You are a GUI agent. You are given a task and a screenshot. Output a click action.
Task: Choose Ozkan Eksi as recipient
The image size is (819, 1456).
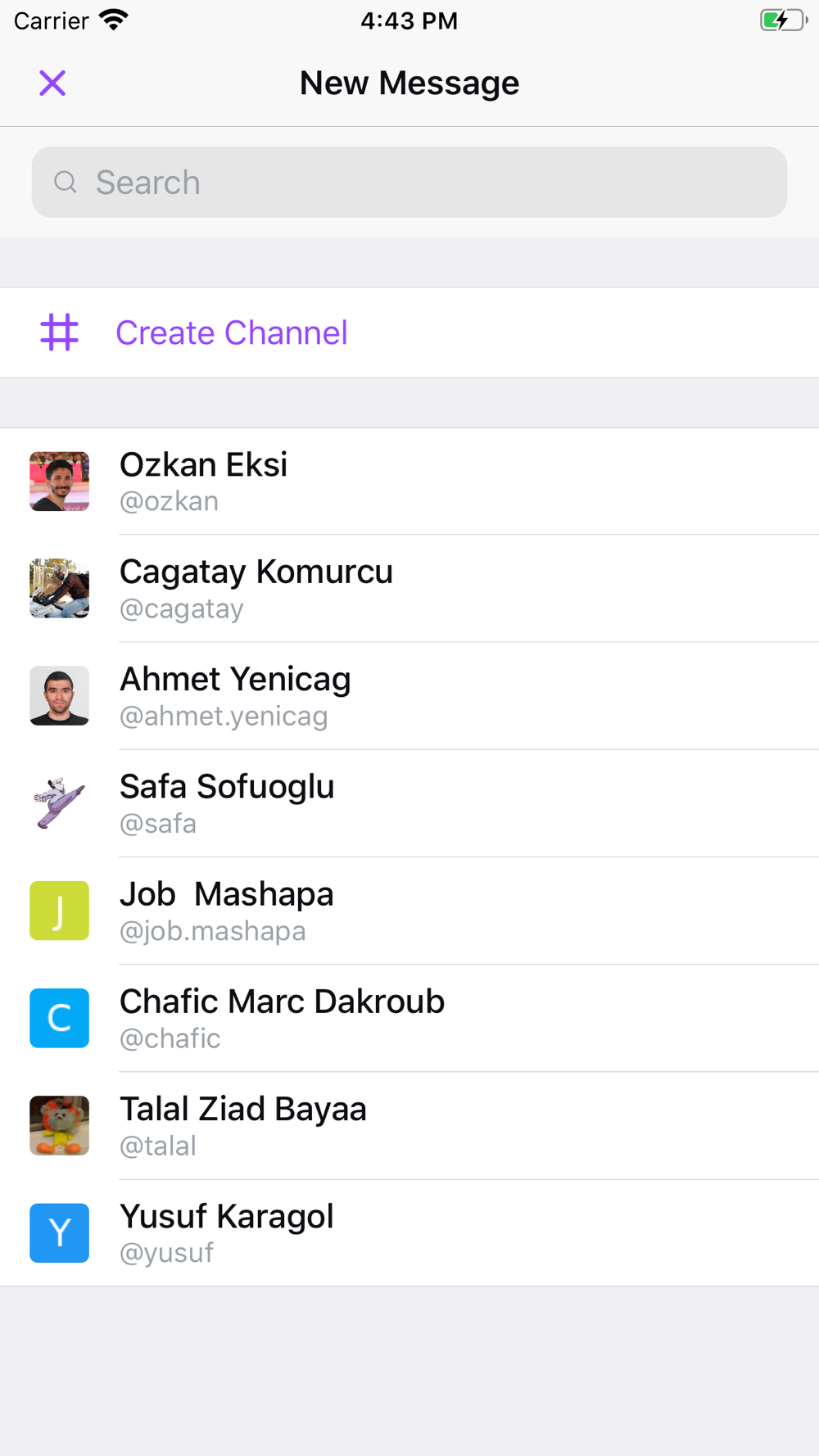409,481
